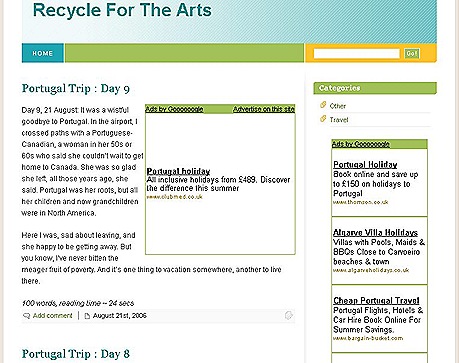Click the date page icon before August 21st

[x=87, y=316]
